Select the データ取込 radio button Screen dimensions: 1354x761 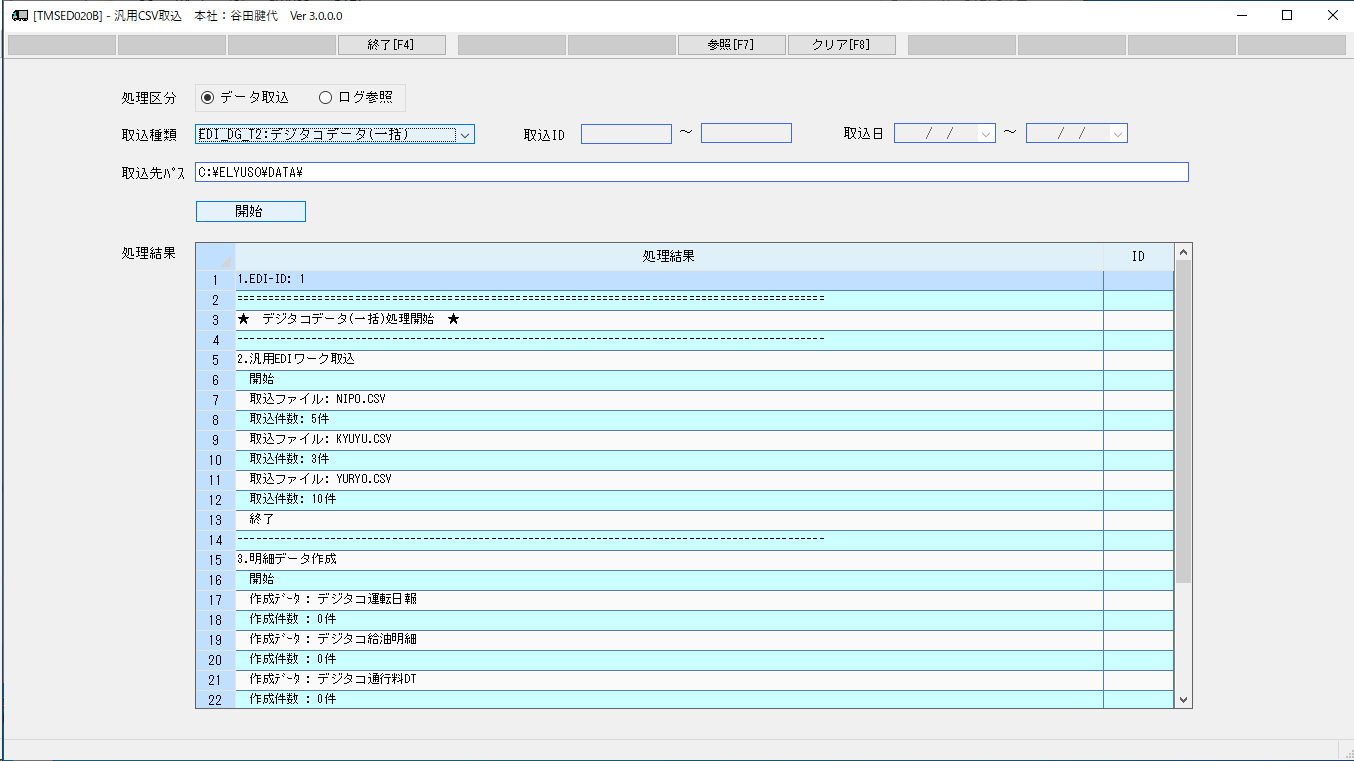pos(208,98)
